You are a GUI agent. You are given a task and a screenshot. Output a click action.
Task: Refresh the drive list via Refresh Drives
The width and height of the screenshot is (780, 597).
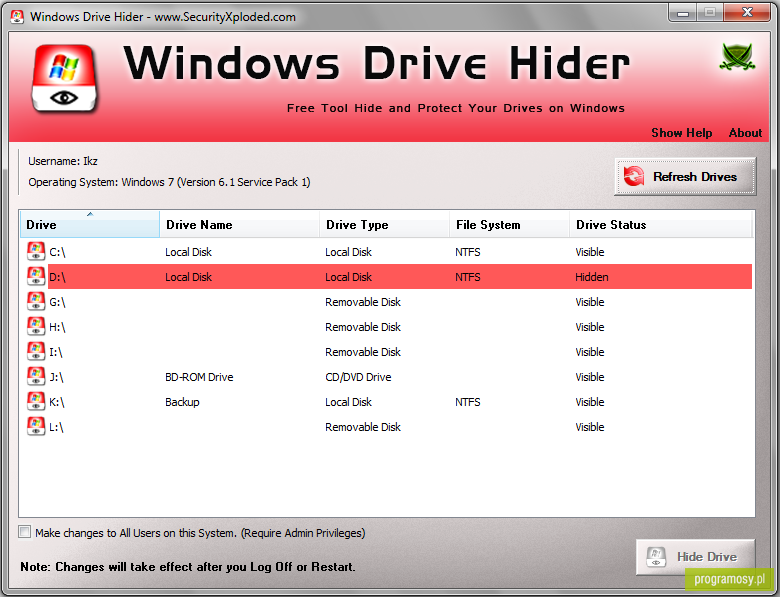(685, 177)
